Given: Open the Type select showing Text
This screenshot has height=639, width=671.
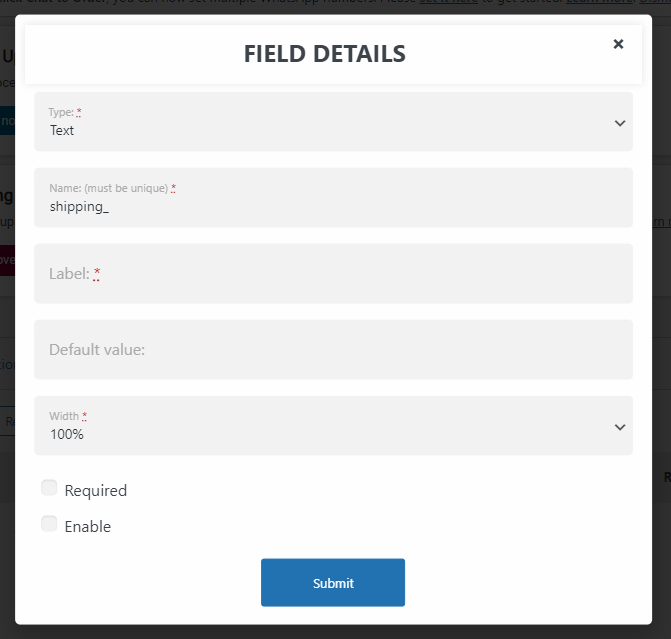Looking at the screenshot, I should [x=333, y=122].
